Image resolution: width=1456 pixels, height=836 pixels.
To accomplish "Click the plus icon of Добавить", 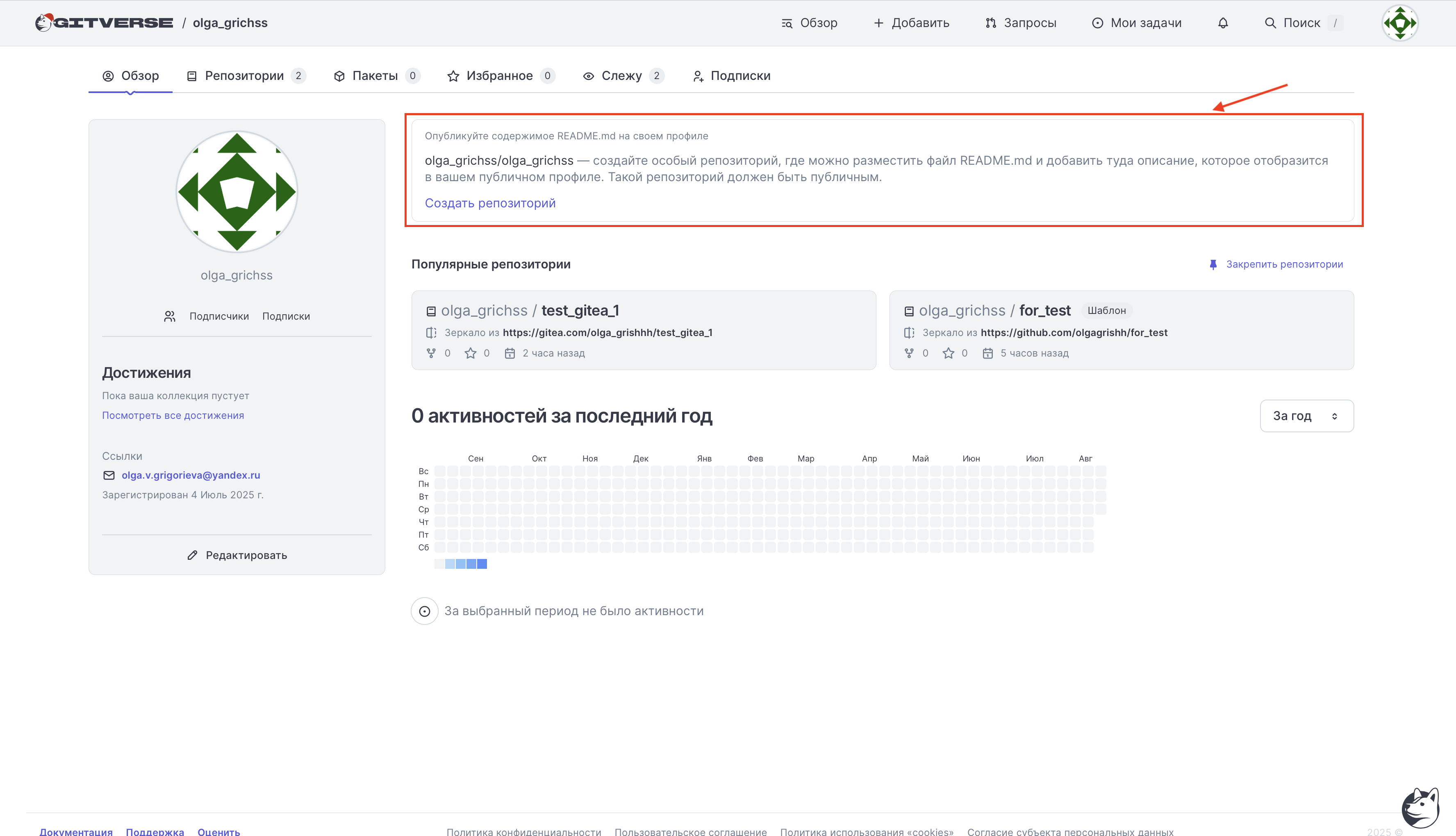I will [878, 23].
